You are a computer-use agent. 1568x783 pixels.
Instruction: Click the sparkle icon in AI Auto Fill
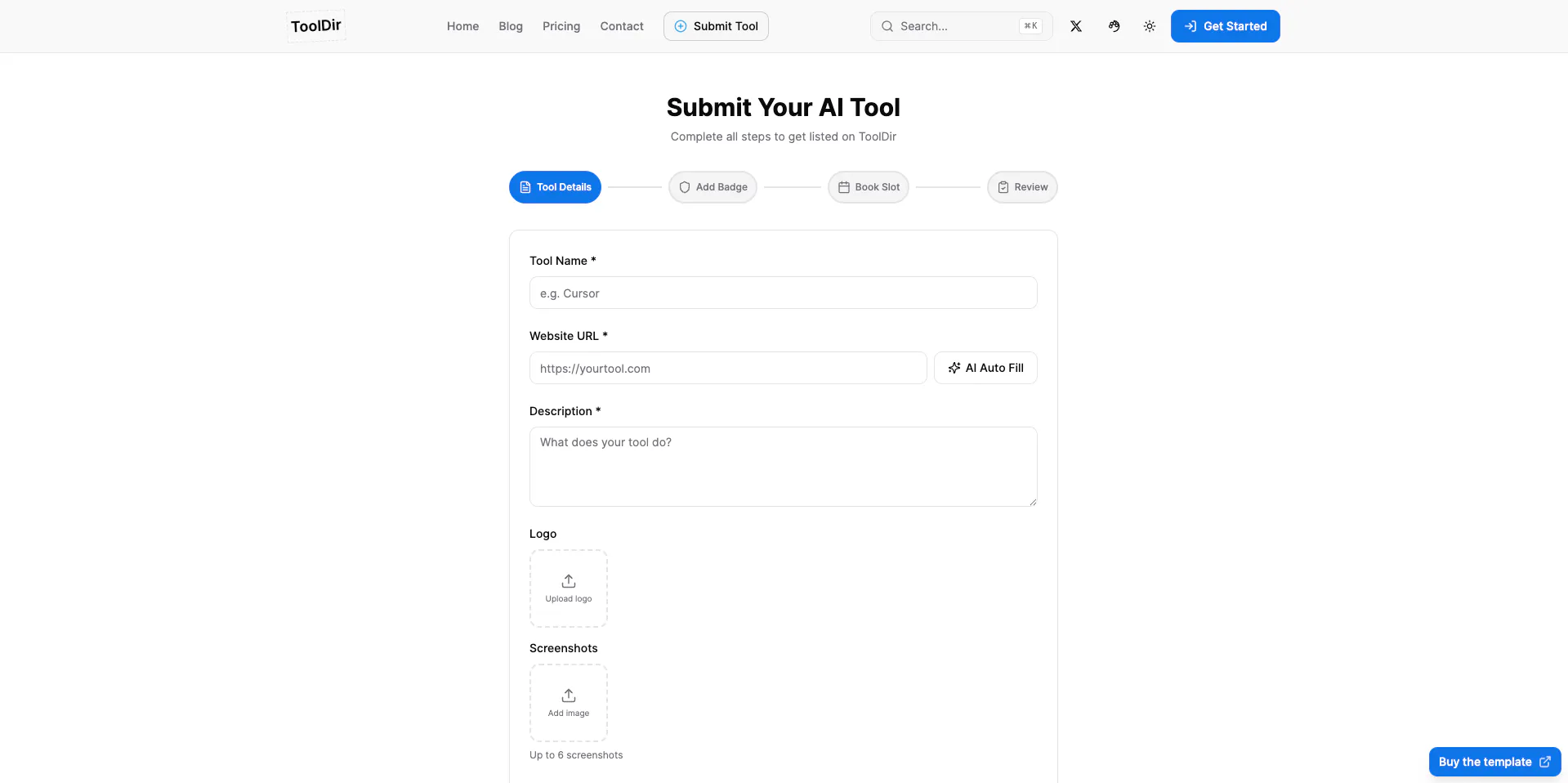[x=954, y=368]
